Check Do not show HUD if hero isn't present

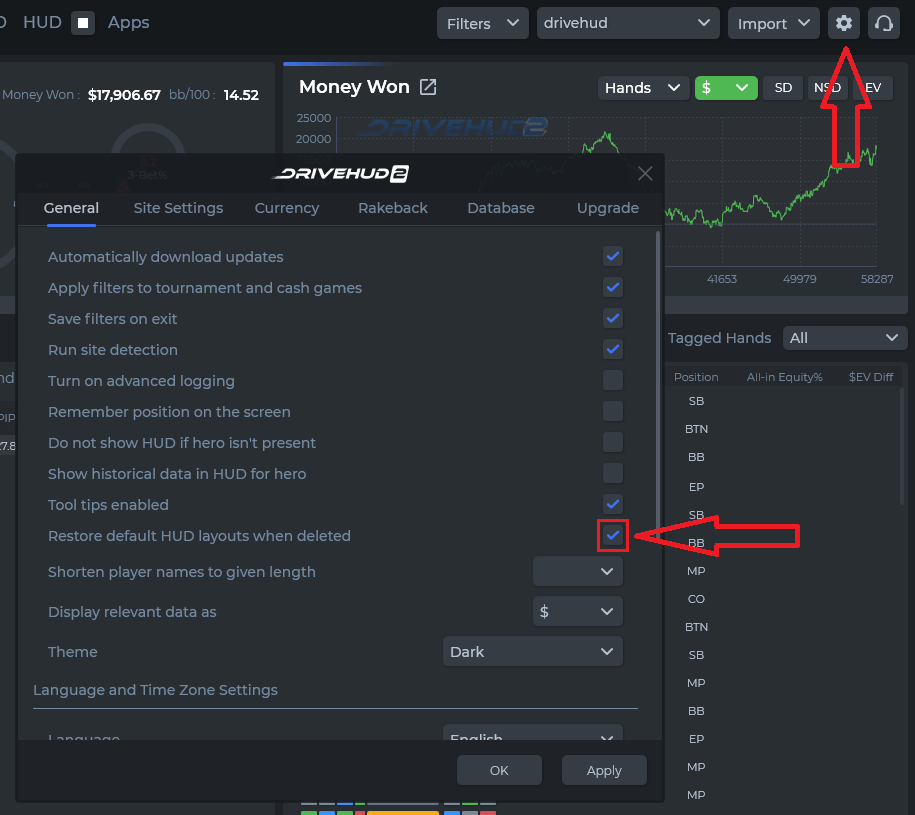coord(613,442)
